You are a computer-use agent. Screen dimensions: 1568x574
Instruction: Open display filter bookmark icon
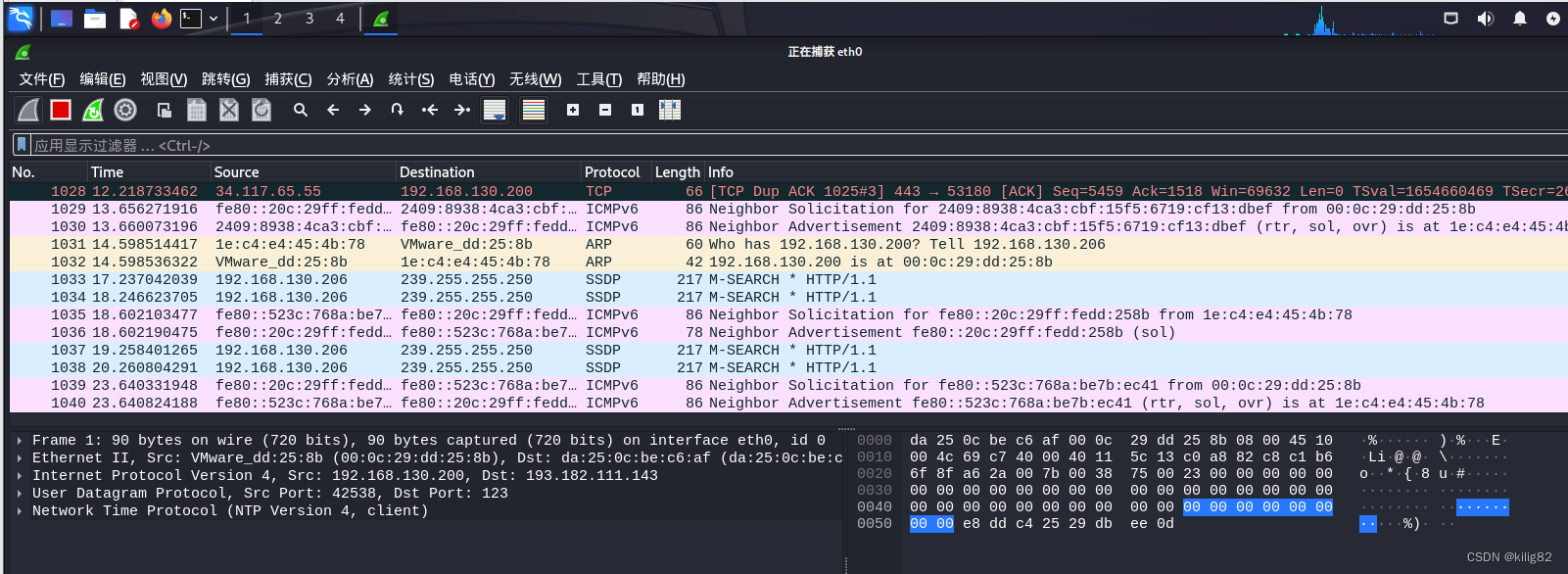(x=21, y=145)
